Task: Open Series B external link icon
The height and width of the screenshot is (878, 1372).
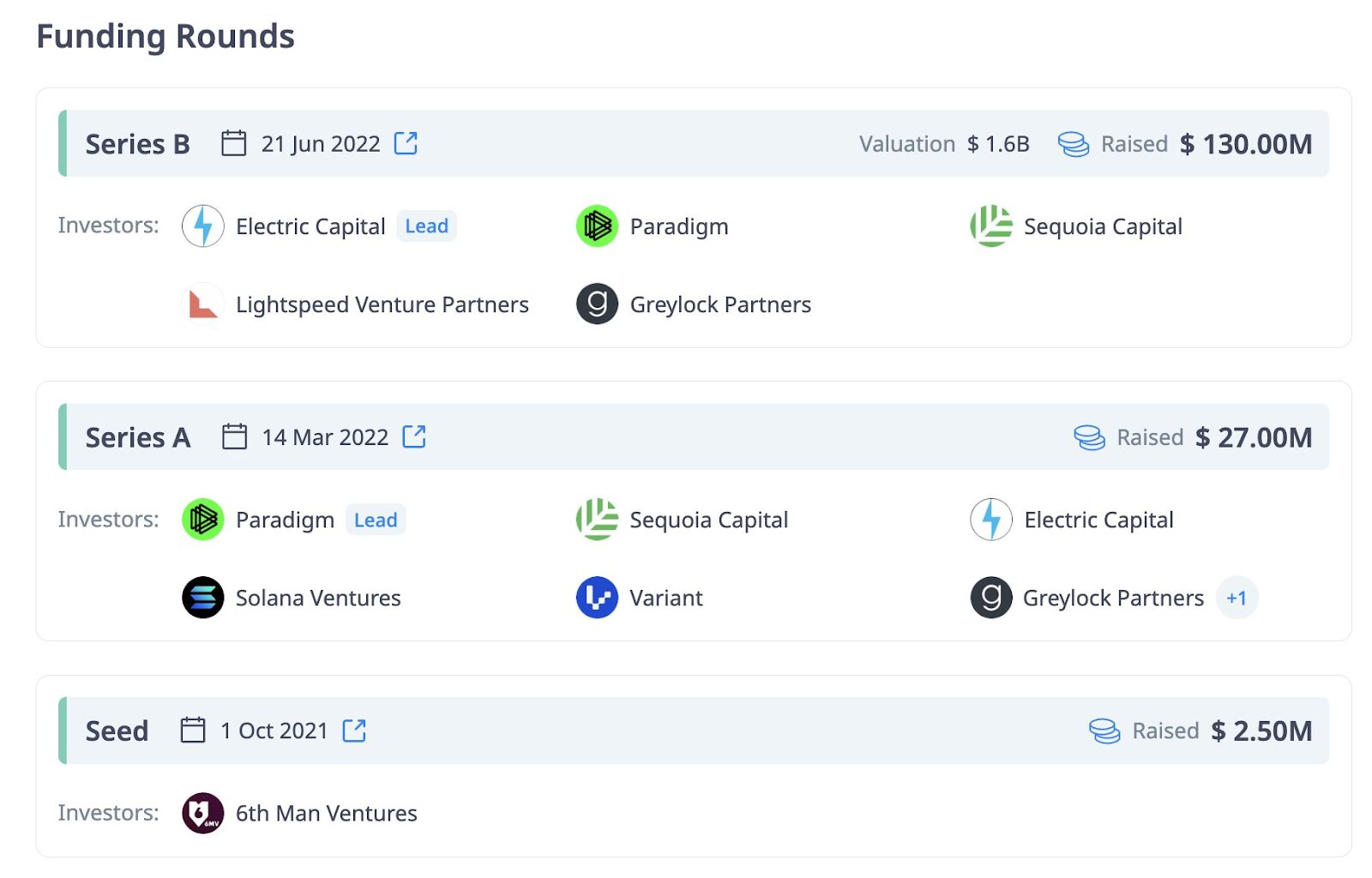Action: (x=406, y=143)
